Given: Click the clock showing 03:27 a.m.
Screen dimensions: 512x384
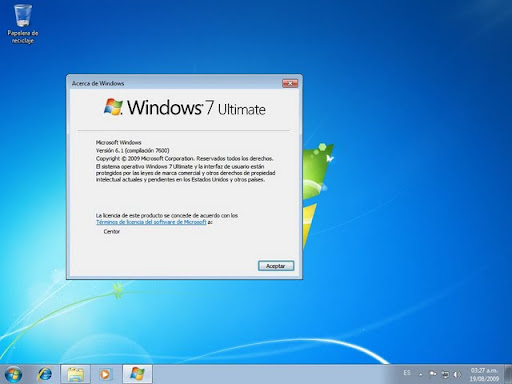Looking at the screenshot, I should pos(484,374).
